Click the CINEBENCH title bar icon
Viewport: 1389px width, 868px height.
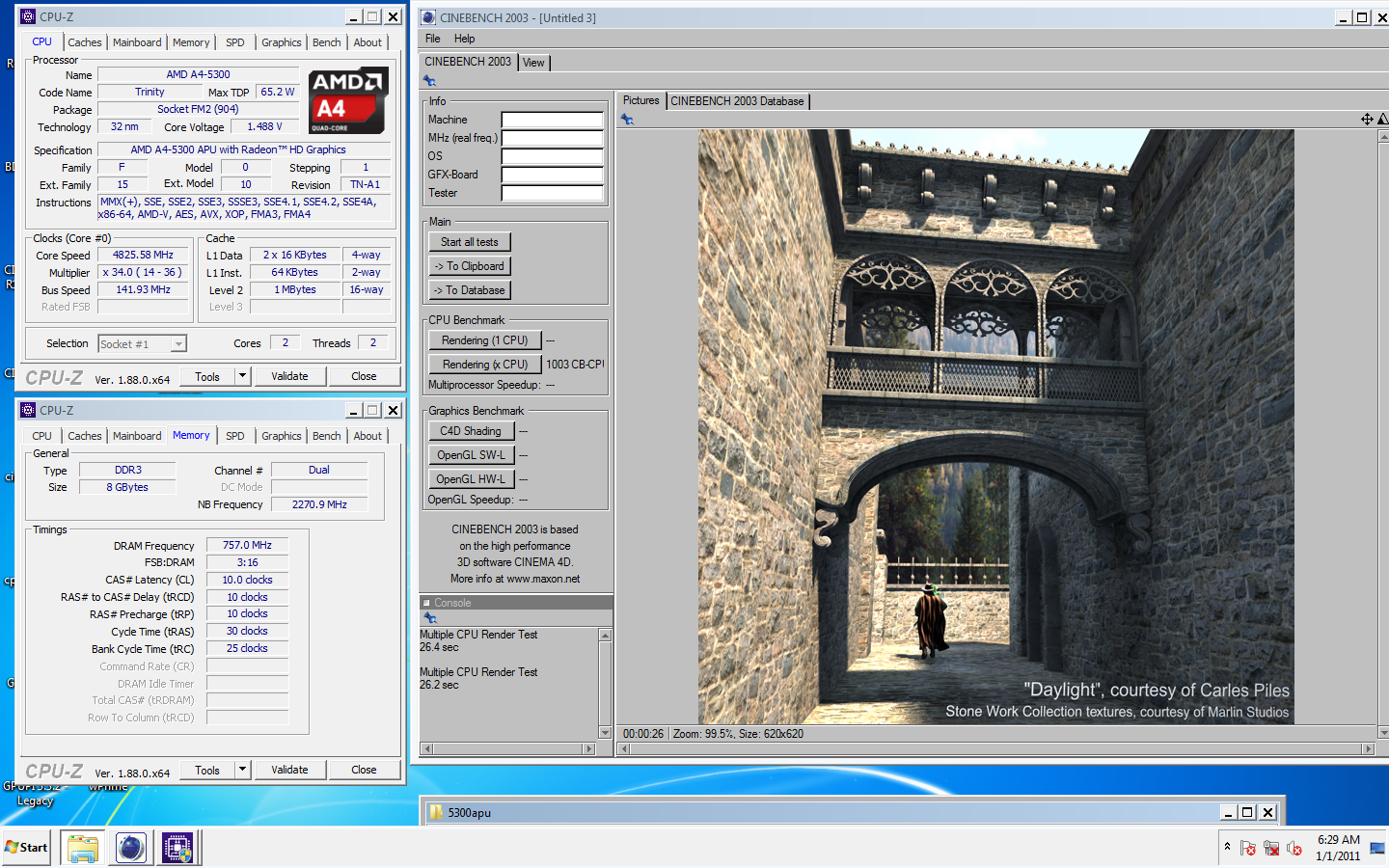(x=428, y=17)
